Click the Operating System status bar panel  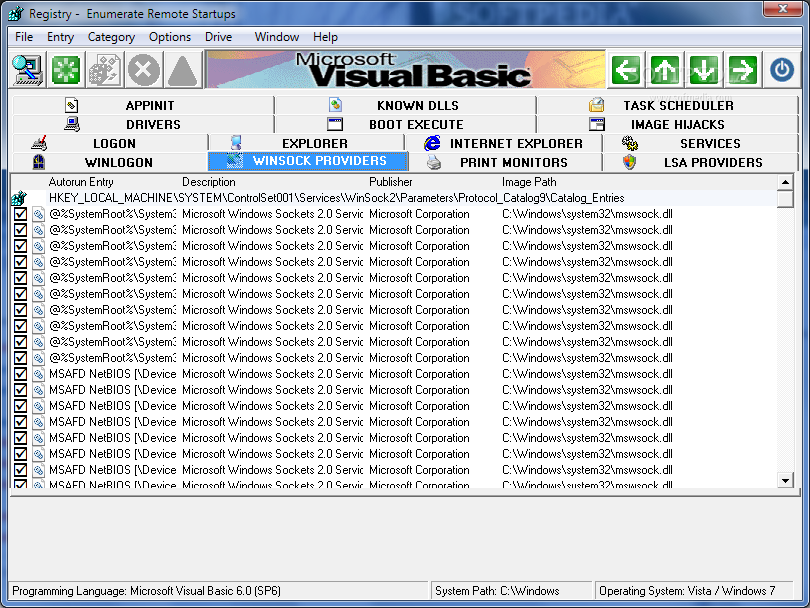point(696,591)
